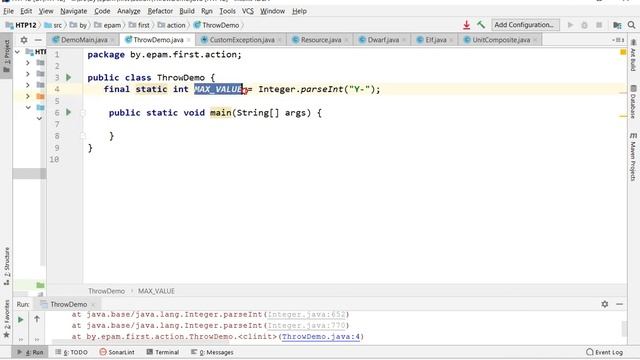Viewport: 640px width, 360px height.
Task: Click the Update Project red arrow icon
Action: click(466, 25)
